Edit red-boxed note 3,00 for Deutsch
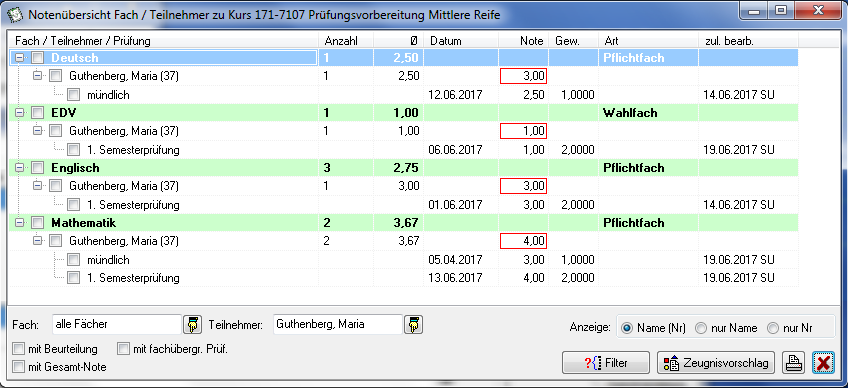The width and height of the screenshot is (848, 388). pyautogui.click(x=524, y=76)
